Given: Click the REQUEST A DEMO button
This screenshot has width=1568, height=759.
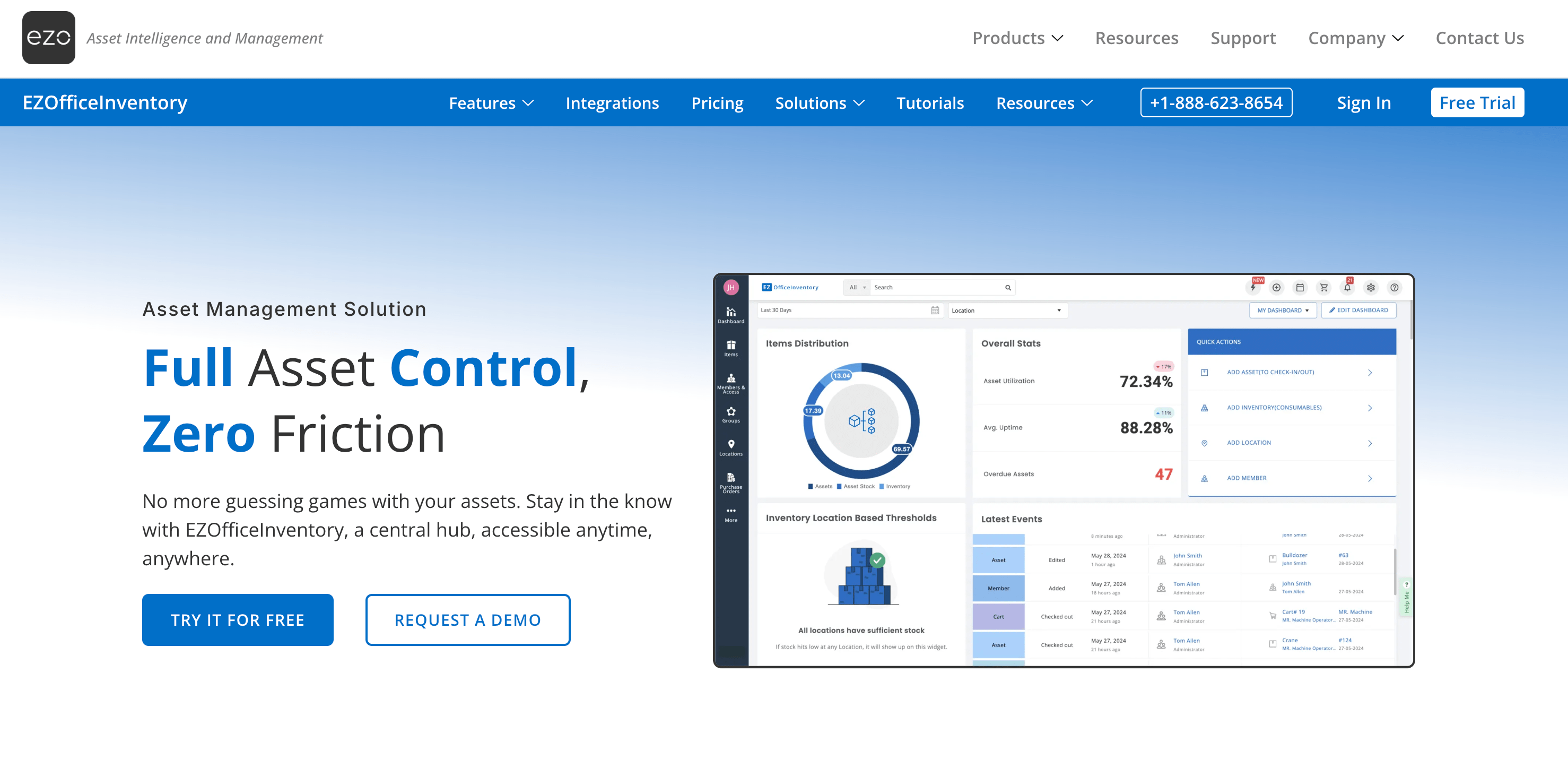Looking at the screenshot, I should (x=467, y=619).
